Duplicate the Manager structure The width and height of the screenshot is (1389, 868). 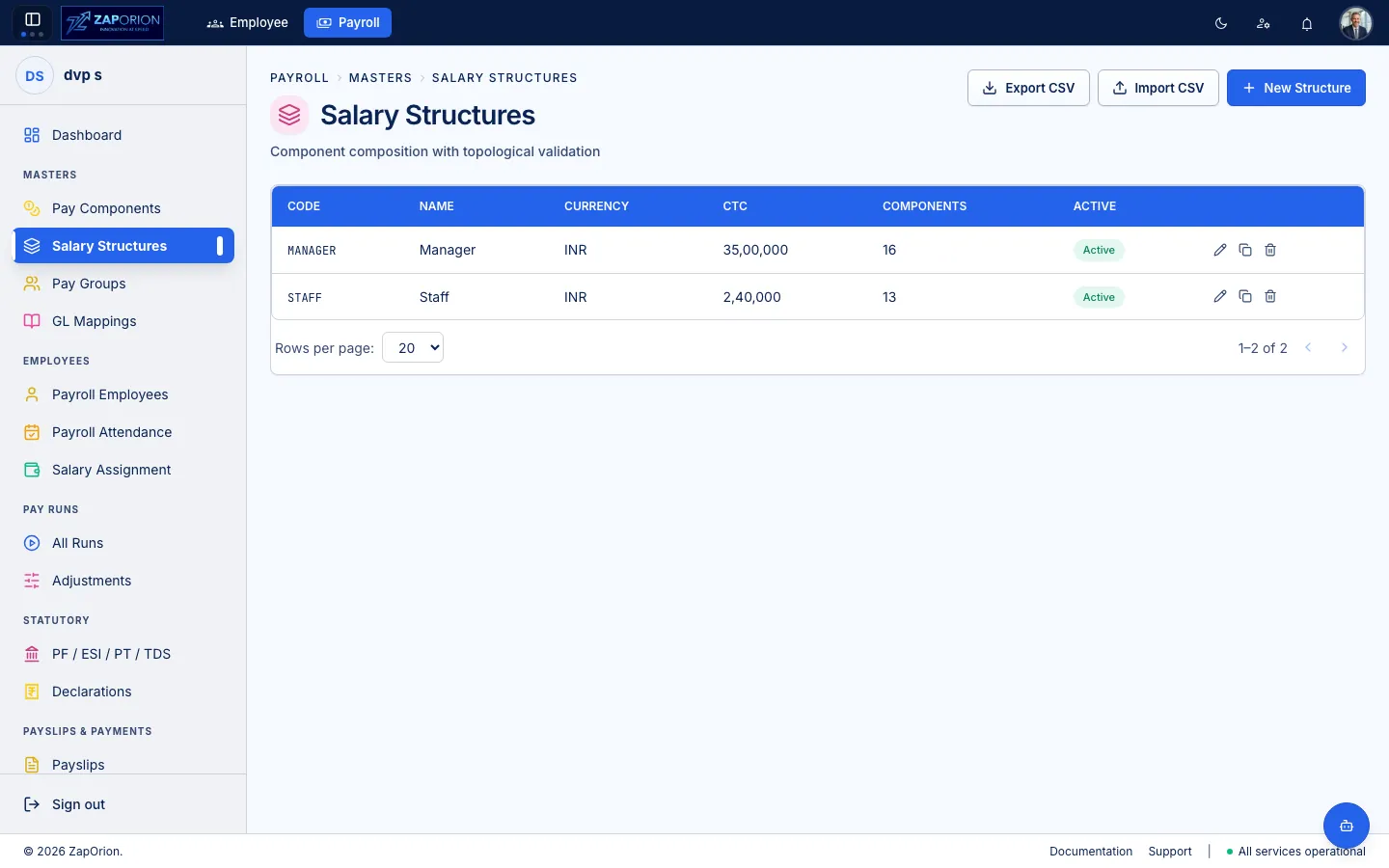(1245, 250)
